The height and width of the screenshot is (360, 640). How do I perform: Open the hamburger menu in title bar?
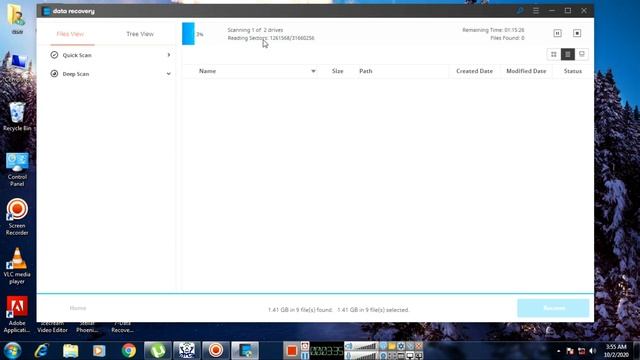(536, 11)
